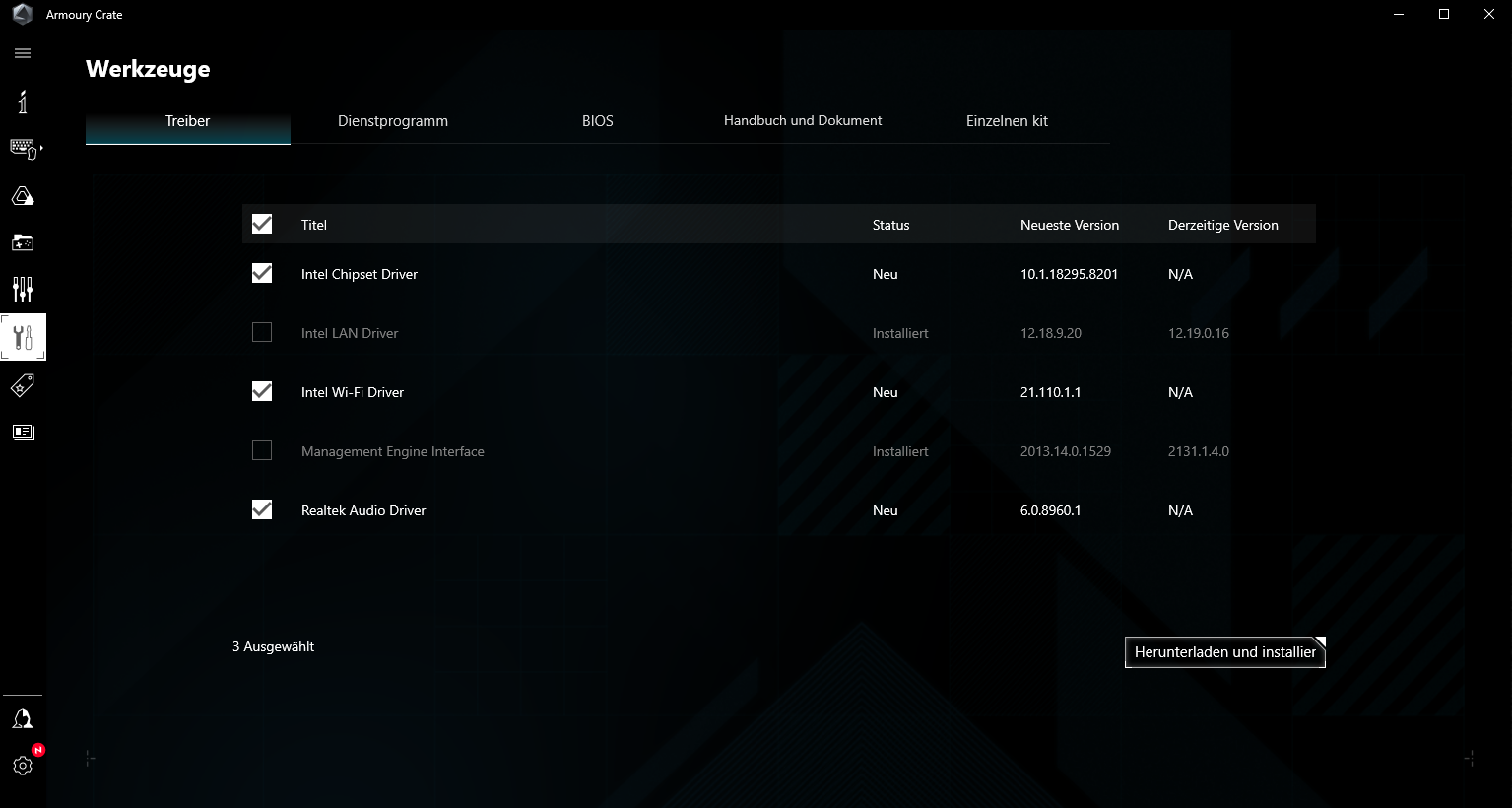The height and width of the screenshot is (808, 1512).
Task: Select the Tools wrench icon in sidebar
Action: tap(23, 337)
